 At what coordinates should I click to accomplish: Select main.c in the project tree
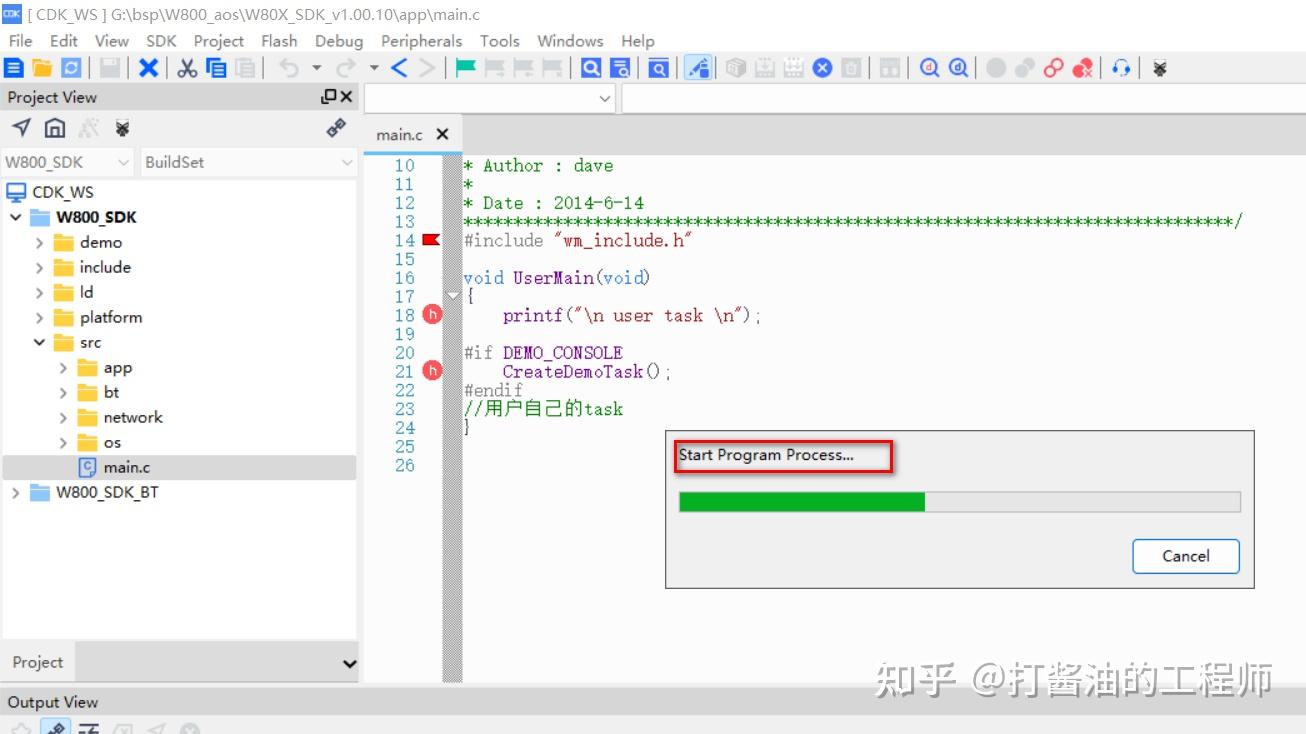pos(128,466)
